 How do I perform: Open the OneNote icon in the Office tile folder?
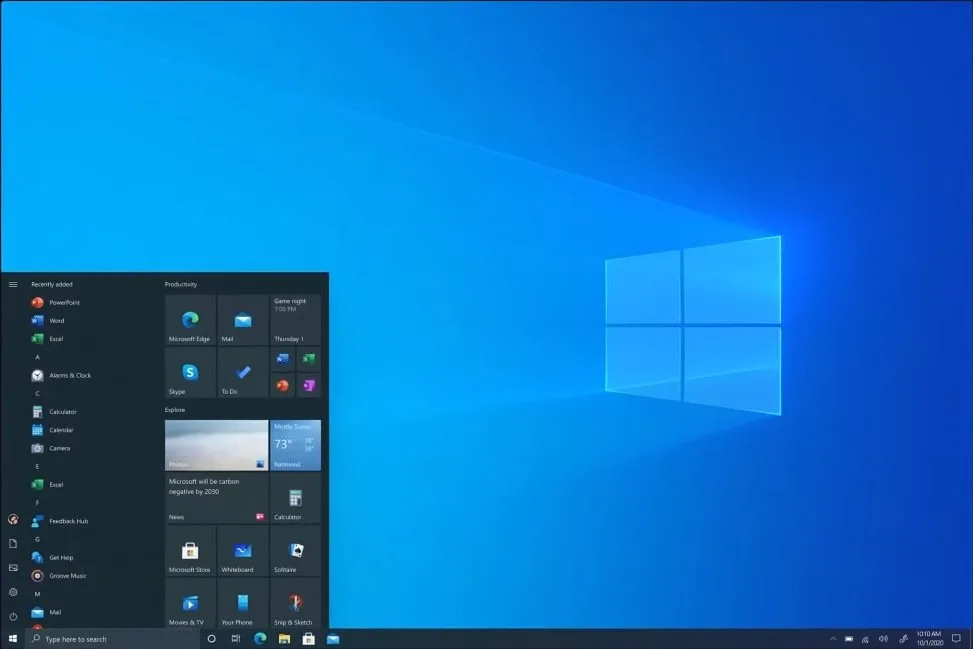coord(308,385)
